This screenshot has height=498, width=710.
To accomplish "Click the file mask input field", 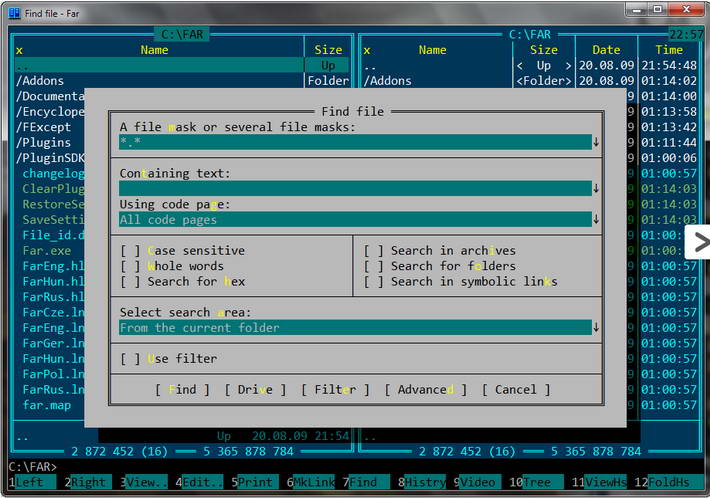I will tap(355, 142).
